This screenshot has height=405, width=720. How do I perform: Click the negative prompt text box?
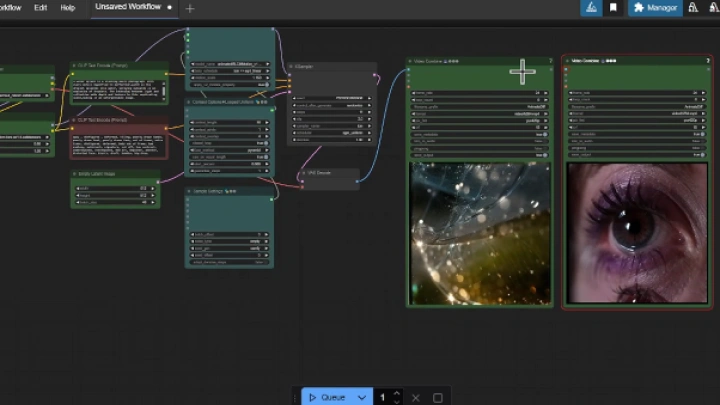tap(118, 145)
